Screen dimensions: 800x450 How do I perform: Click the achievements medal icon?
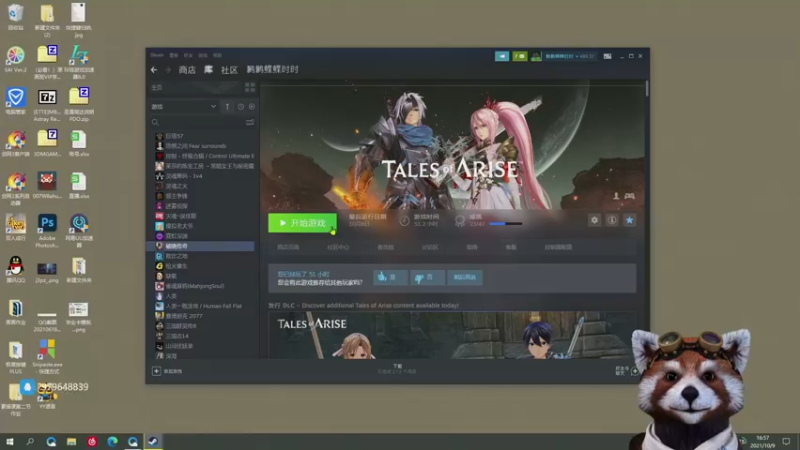click(x=460, y=220)
